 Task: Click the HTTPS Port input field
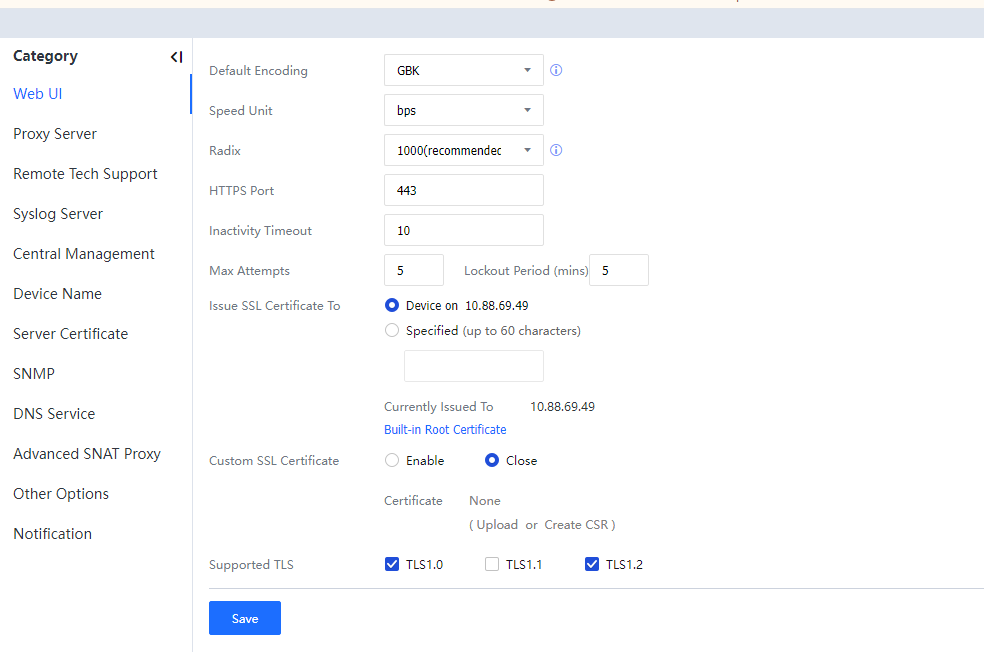coord(463,190)
